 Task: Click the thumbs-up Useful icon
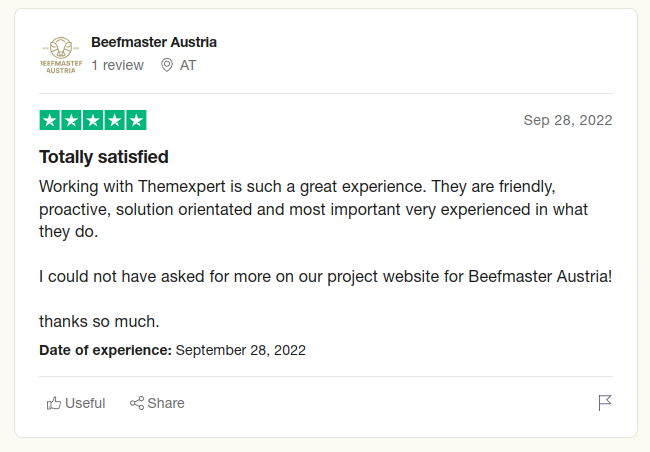[x=54, y=403]
